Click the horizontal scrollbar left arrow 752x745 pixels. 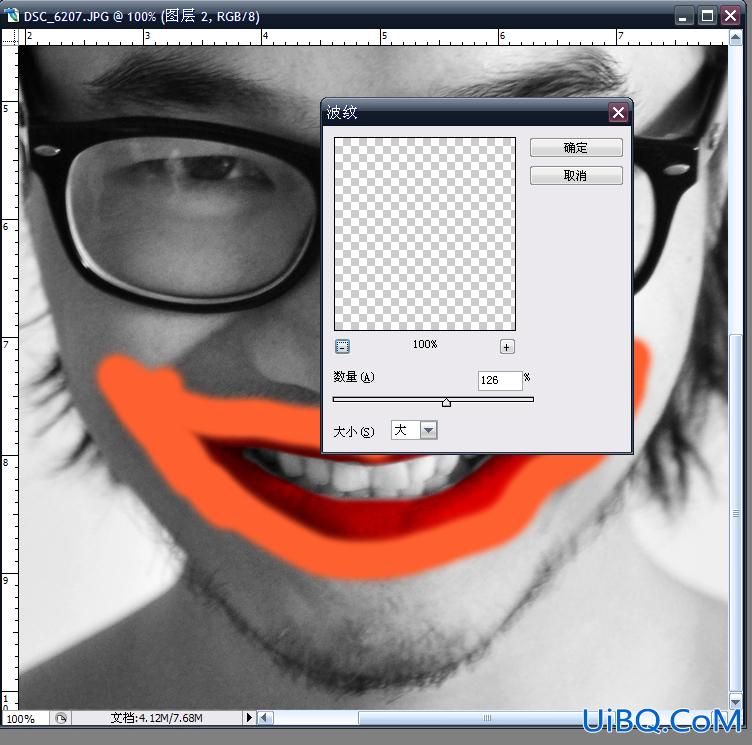tap(265, 718)
